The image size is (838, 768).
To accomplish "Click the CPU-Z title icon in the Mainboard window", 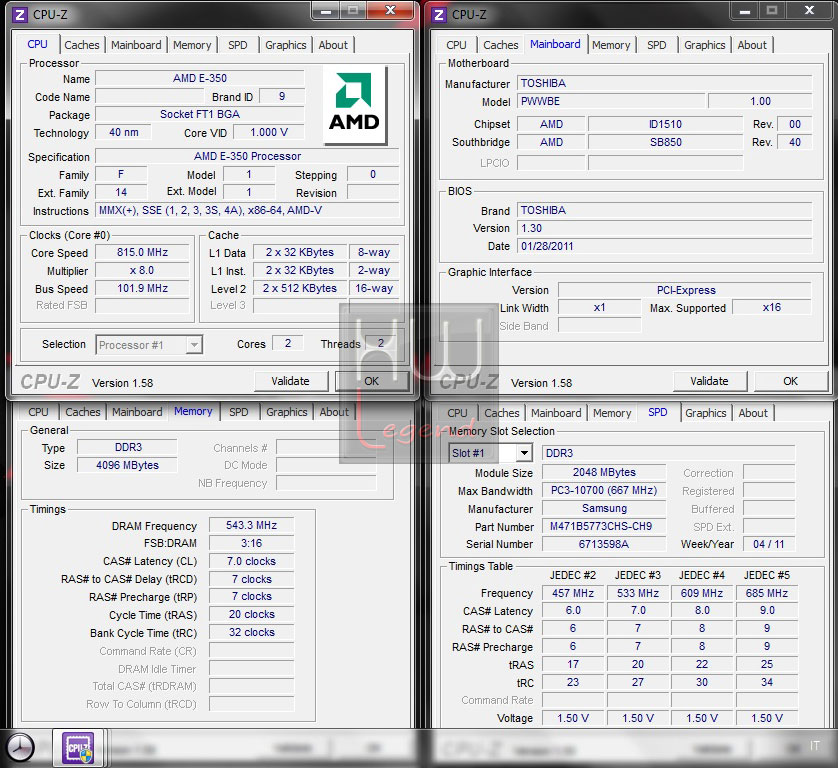I will (x=439, y=14).
